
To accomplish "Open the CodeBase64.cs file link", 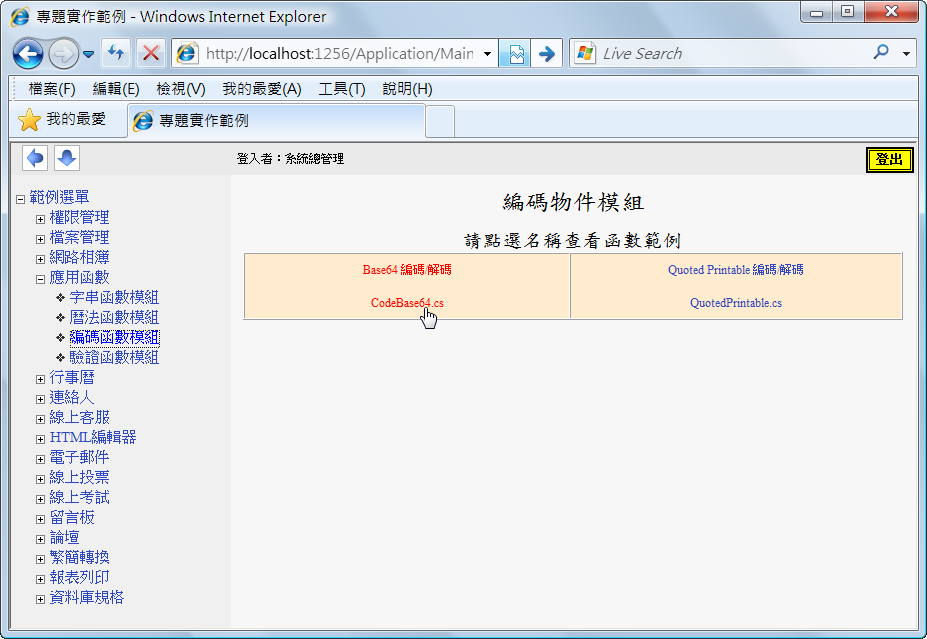I will [x=407, y=303].
